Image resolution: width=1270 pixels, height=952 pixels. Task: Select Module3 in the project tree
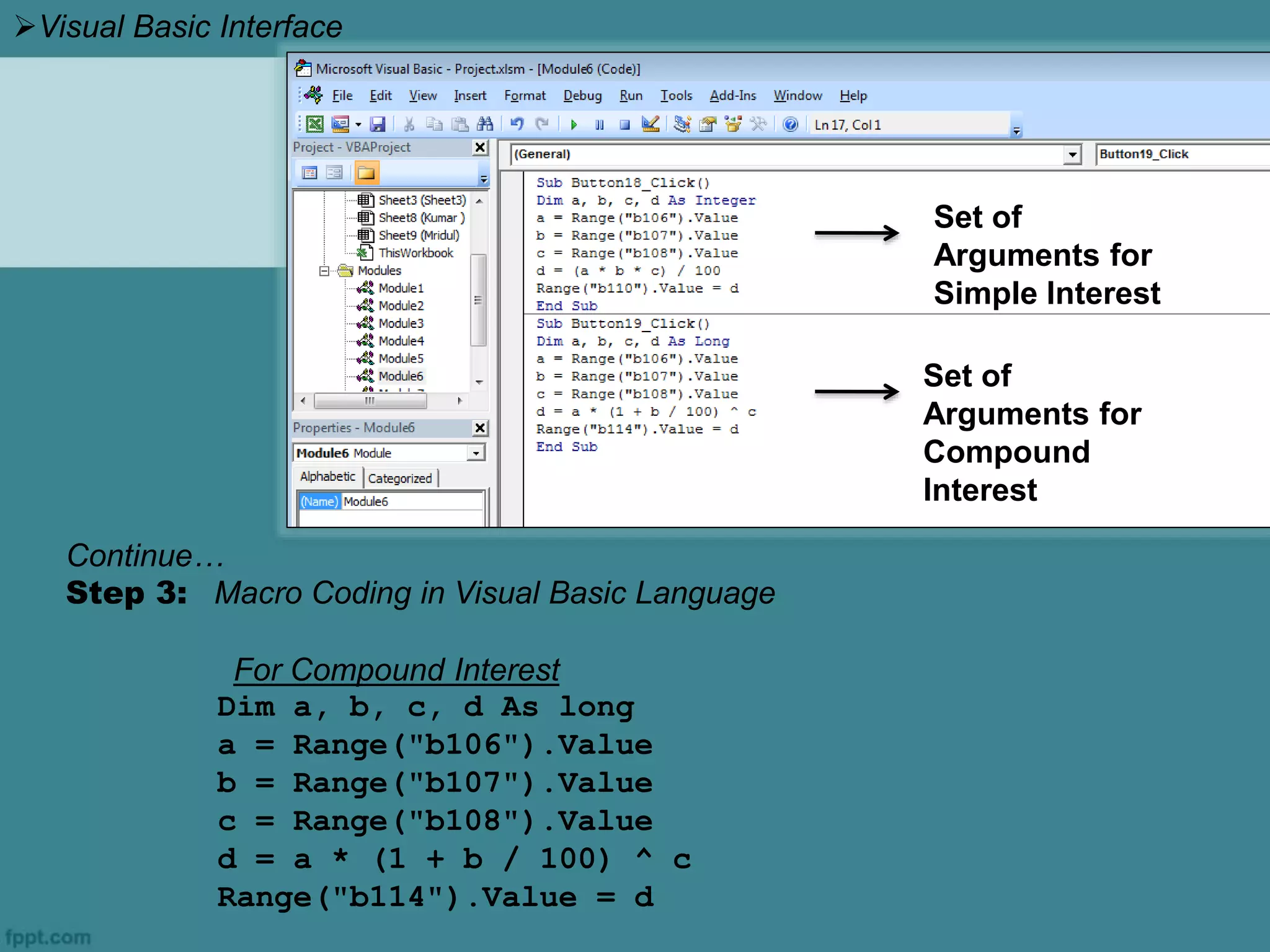[x=401, y=324]
